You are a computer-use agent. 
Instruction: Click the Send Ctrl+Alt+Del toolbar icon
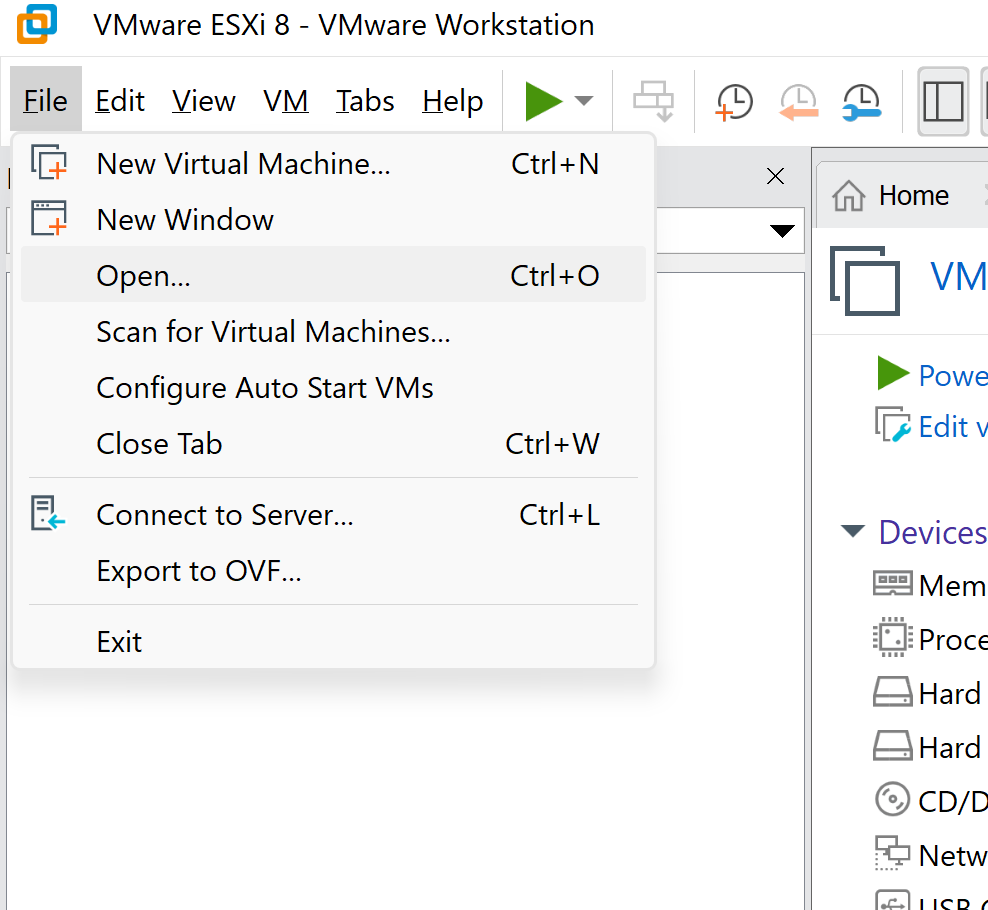point(654,101)
